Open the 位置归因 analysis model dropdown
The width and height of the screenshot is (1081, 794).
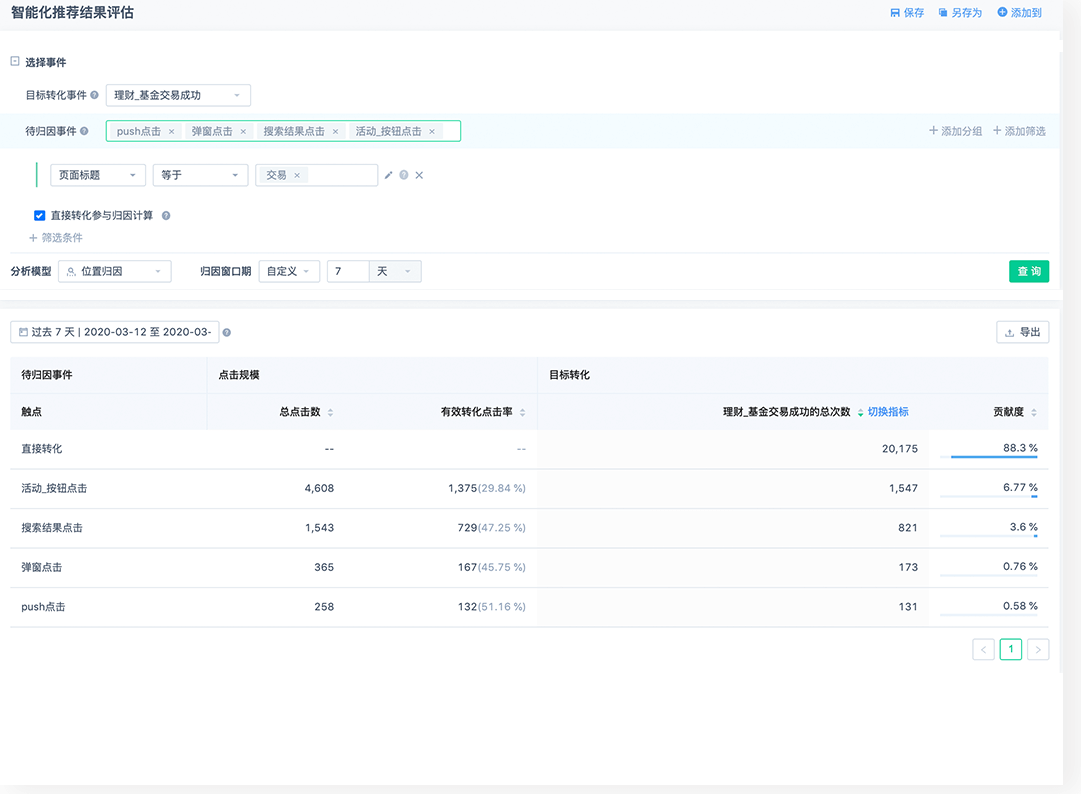pos(115,271)
